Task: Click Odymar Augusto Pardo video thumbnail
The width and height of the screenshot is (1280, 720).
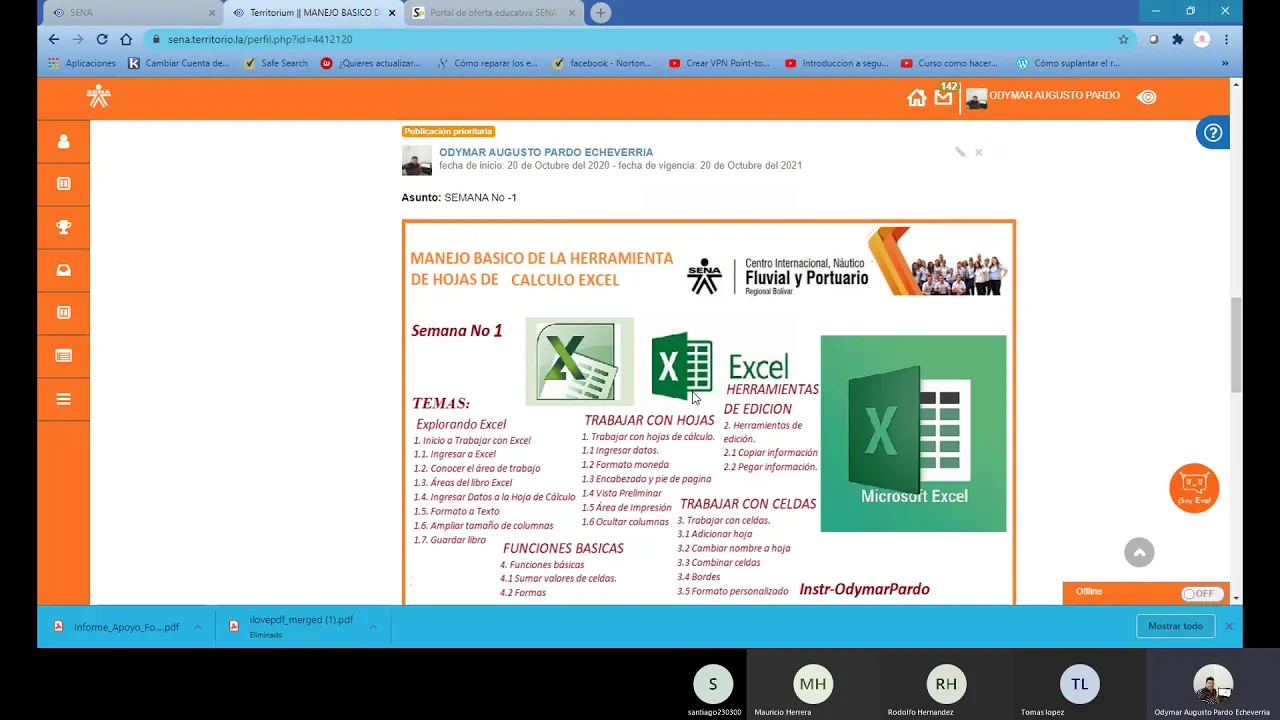Action: pyautogui.click(x=1212, y=682)
